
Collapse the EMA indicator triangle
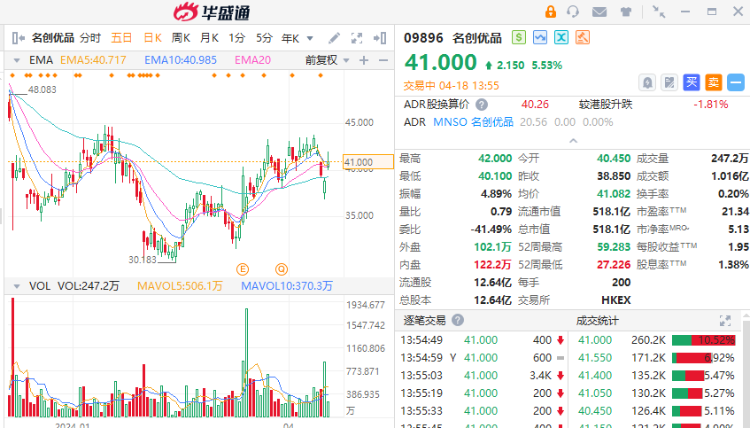[x=17, y=61]
